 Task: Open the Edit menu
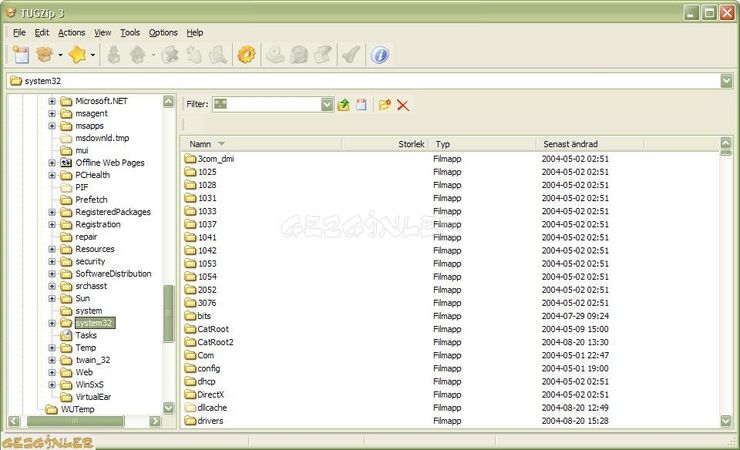(x=42, y=33)
